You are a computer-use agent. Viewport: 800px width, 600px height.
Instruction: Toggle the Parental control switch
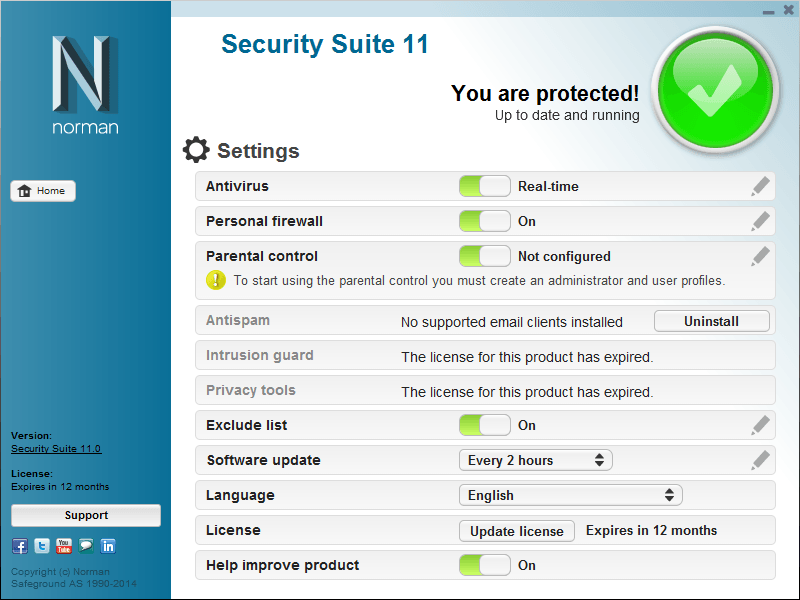[484, 256]
